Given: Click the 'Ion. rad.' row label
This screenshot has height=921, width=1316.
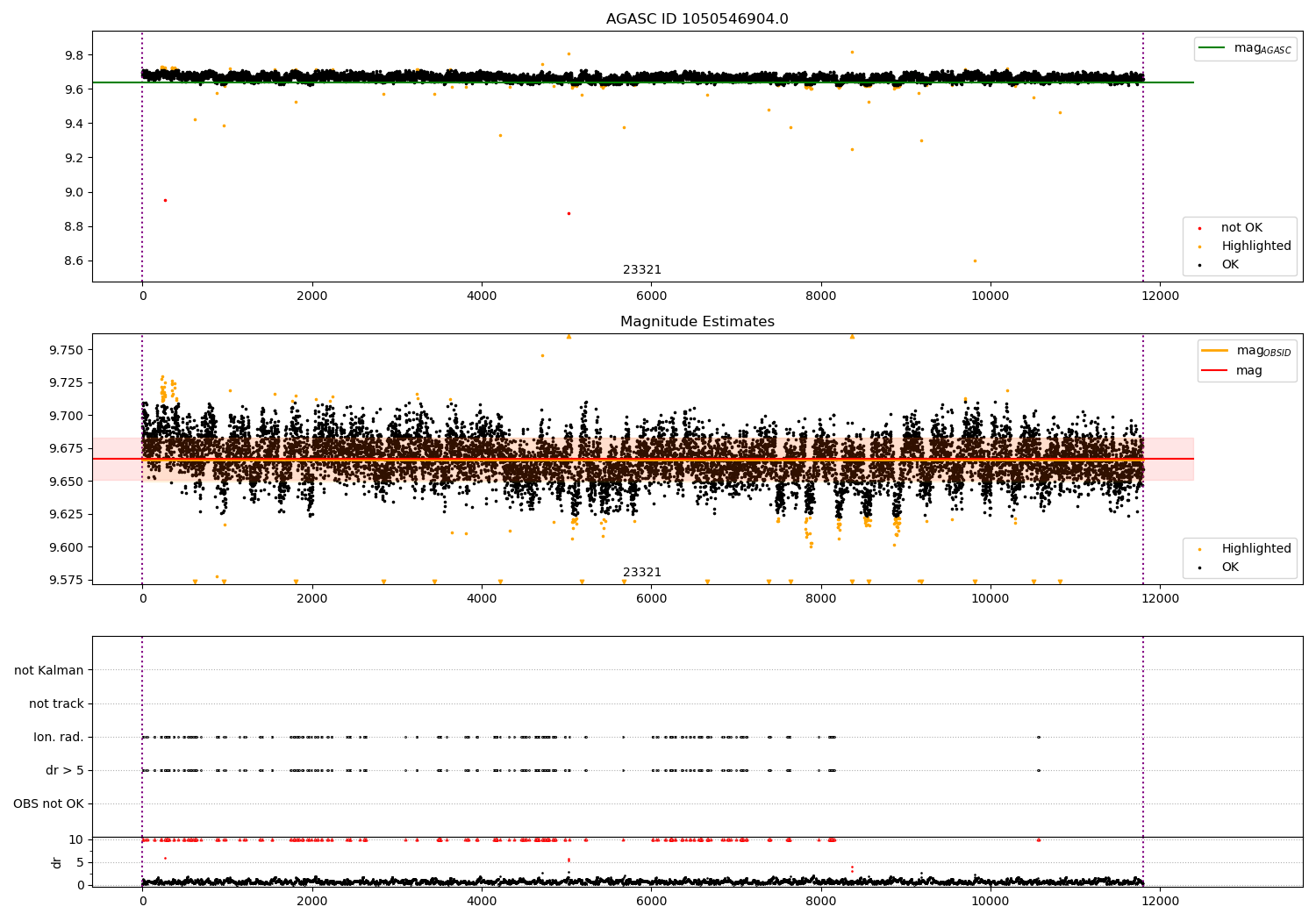Looking at the screenshot, I should (59, 737).
